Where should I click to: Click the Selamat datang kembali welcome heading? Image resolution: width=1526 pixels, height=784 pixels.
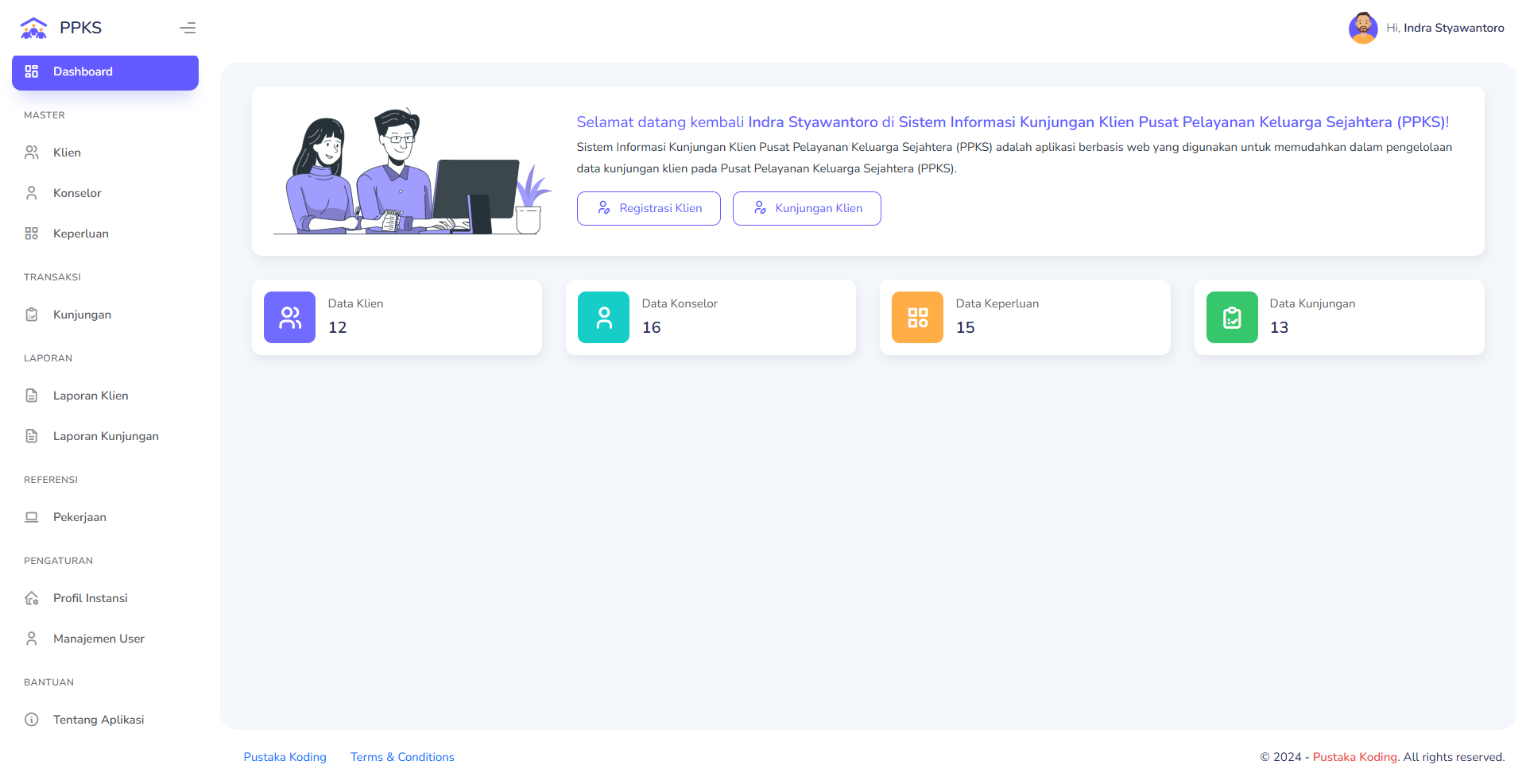tap(1013, 122)
